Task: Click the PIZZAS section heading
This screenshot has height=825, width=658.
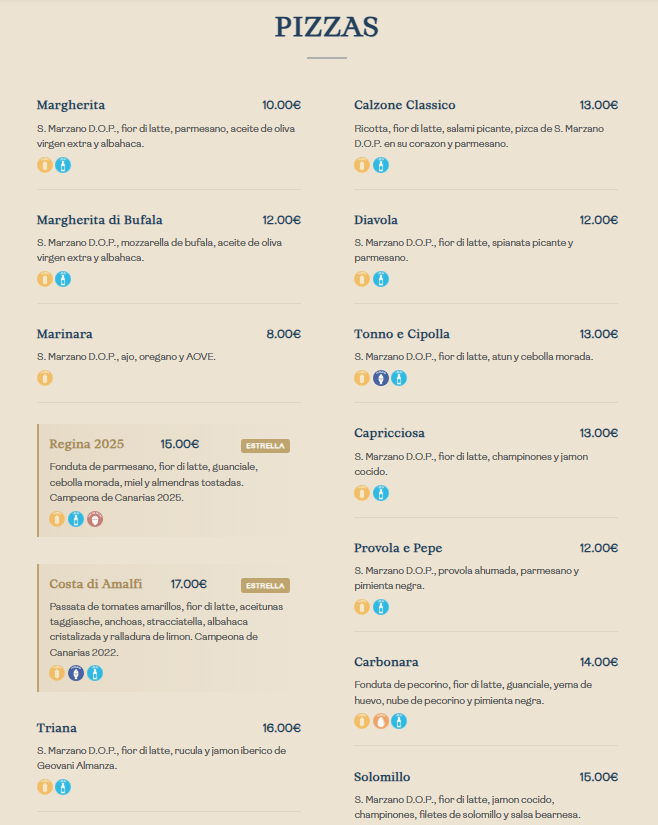Action: pyautogui.click(x=327, y=27)
